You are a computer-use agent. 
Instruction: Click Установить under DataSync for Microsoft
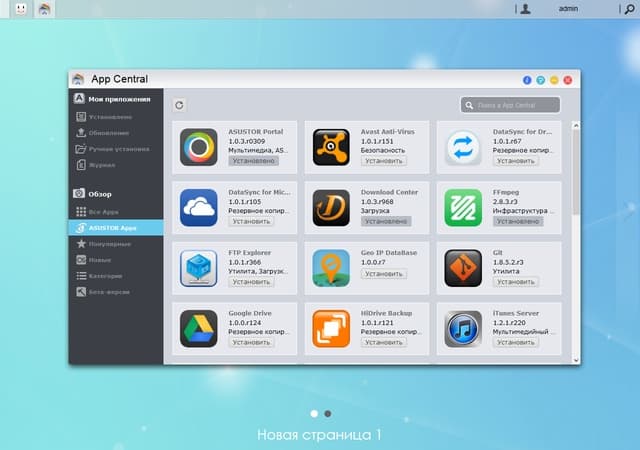click(x=251, y=221)
